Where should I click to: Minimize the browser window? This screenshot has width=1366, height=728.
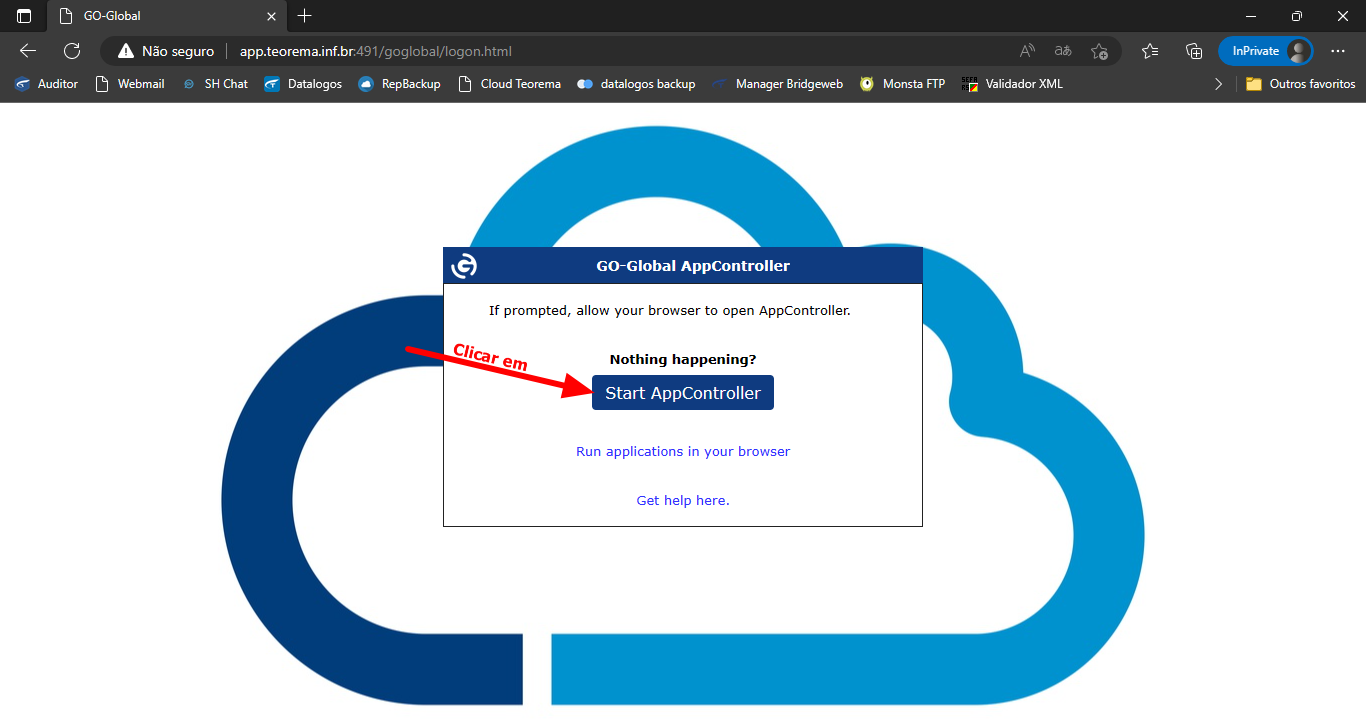[1251, 16]
